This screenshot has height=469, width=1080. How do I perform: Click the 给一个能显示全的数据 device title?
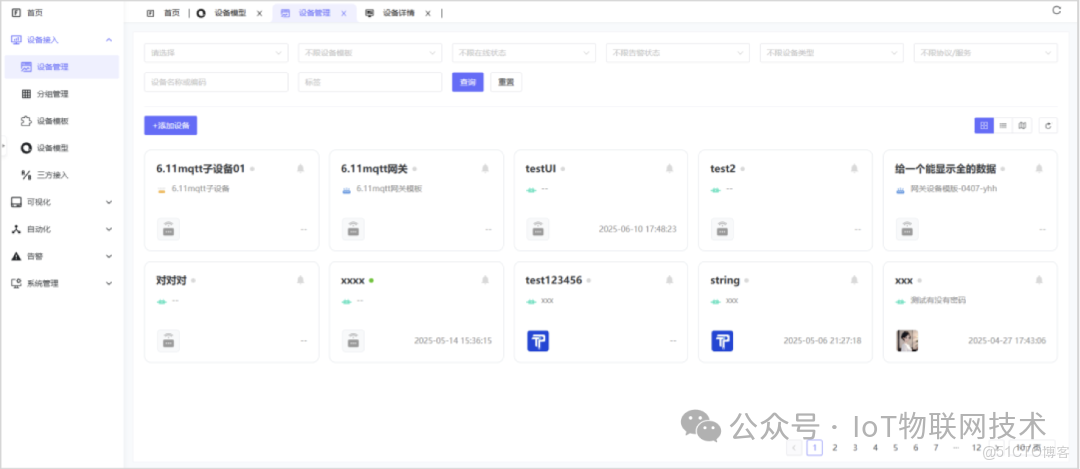pos(945,169)
